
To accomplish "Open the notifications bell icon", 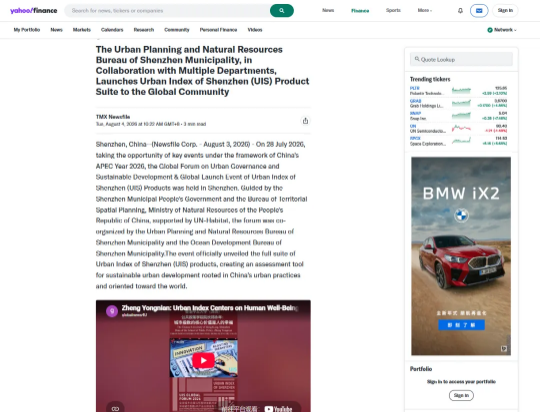I will point(460,11).
